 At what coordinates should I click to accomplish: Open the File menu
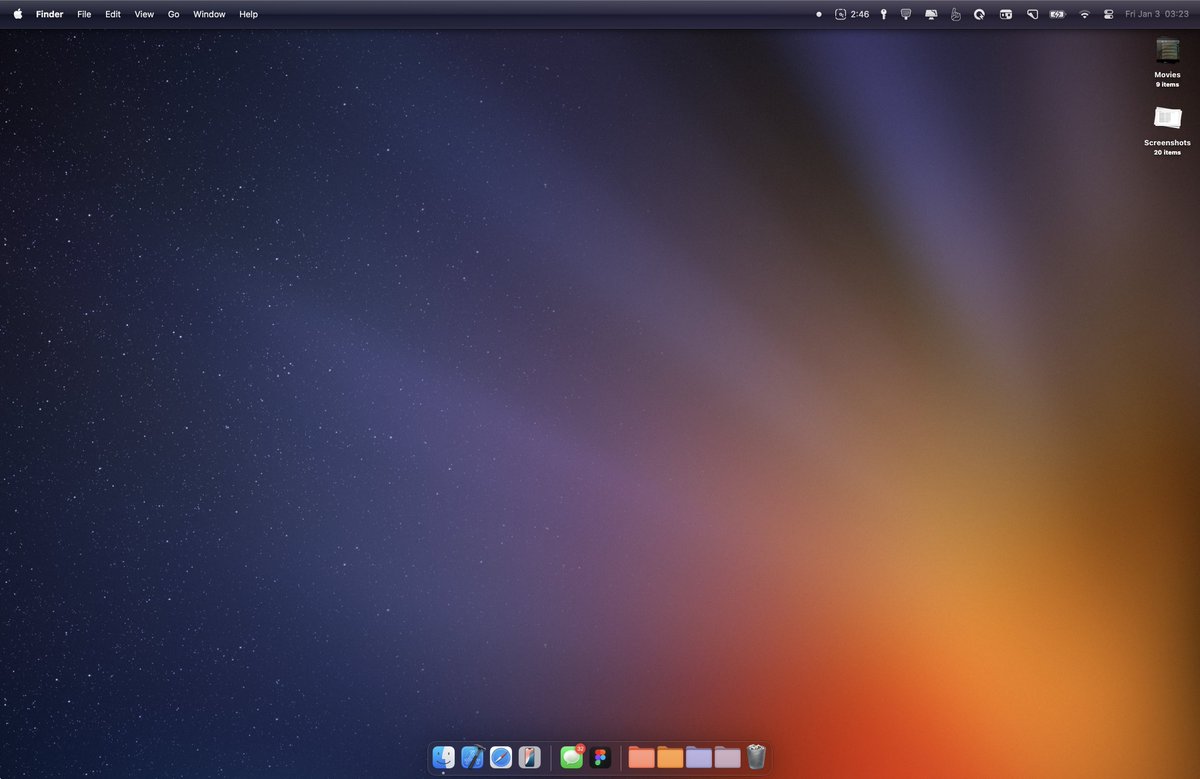(84, 14)
